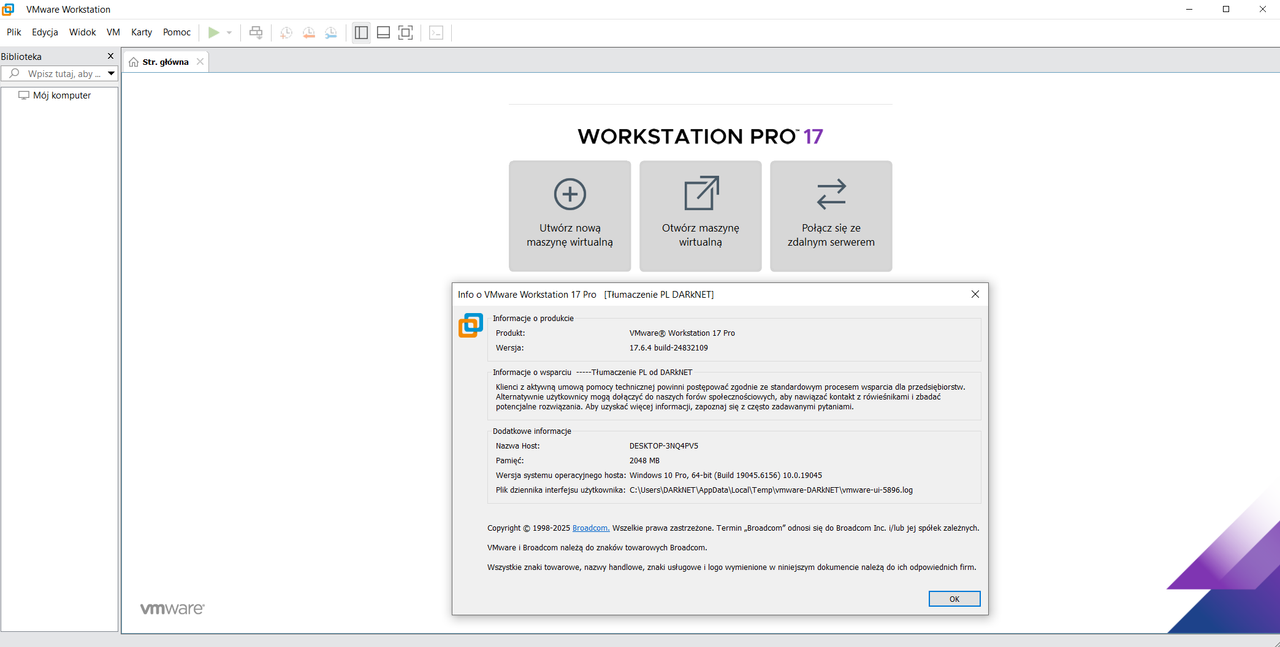The width and height of the screenshot is (1280, 647).
Task: Click product name VMware® Workstation 17 Pro
Action: [x=682, y=333]
